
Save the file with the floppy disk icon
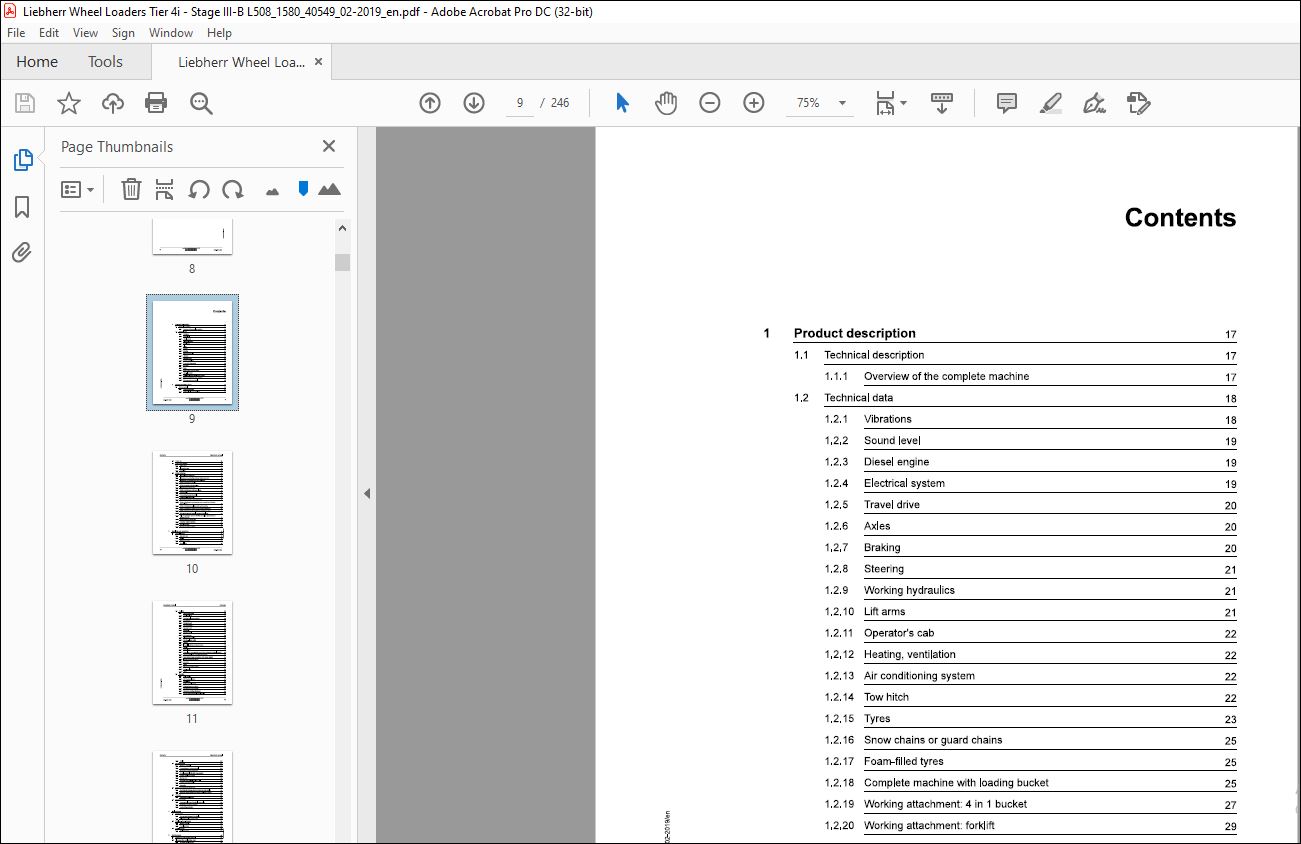coord(25,103)
